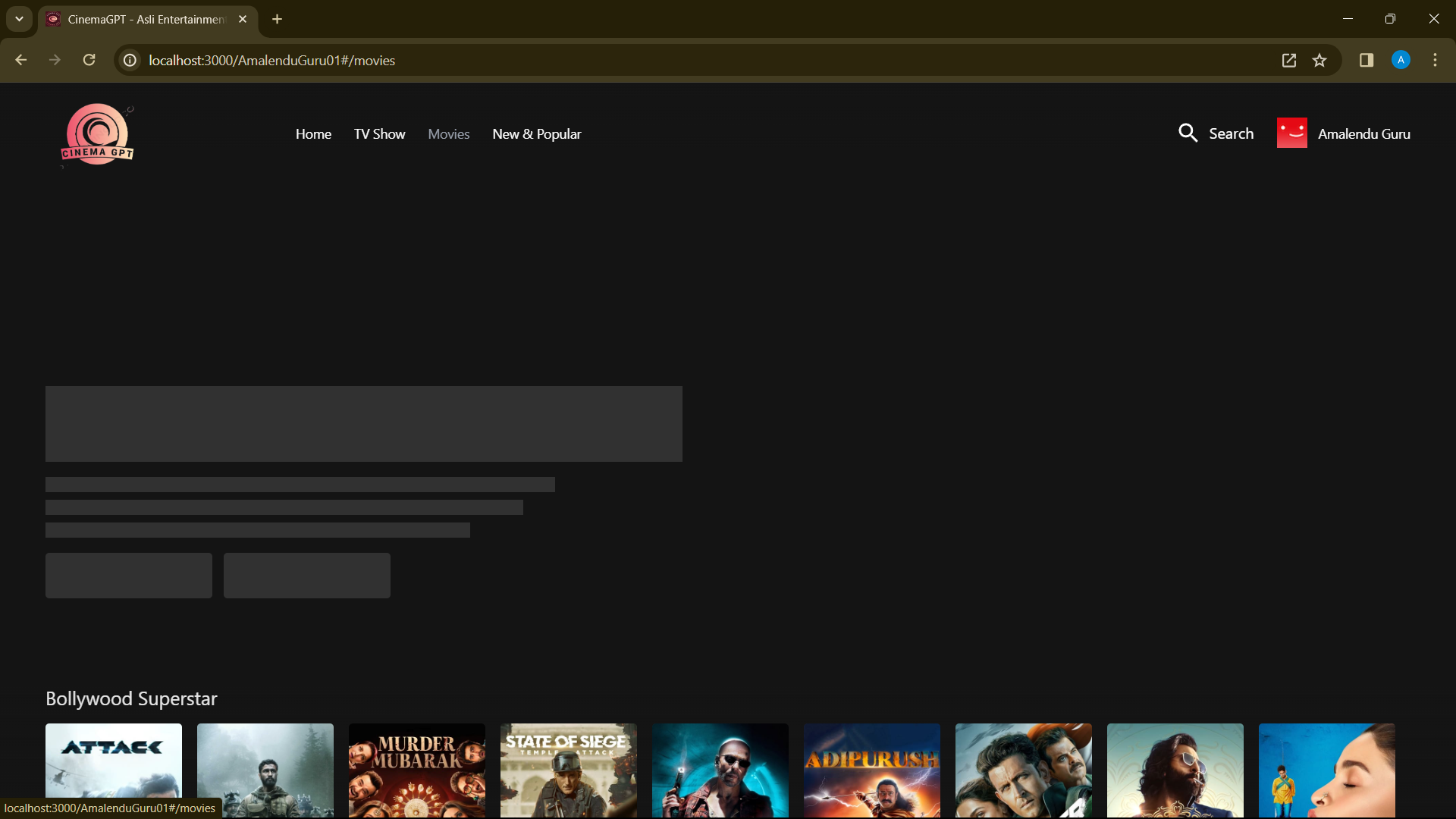Viewport: 1456px width, 819px height.
Task: Click the CinemaGPT logo
Action: (97, 135)
